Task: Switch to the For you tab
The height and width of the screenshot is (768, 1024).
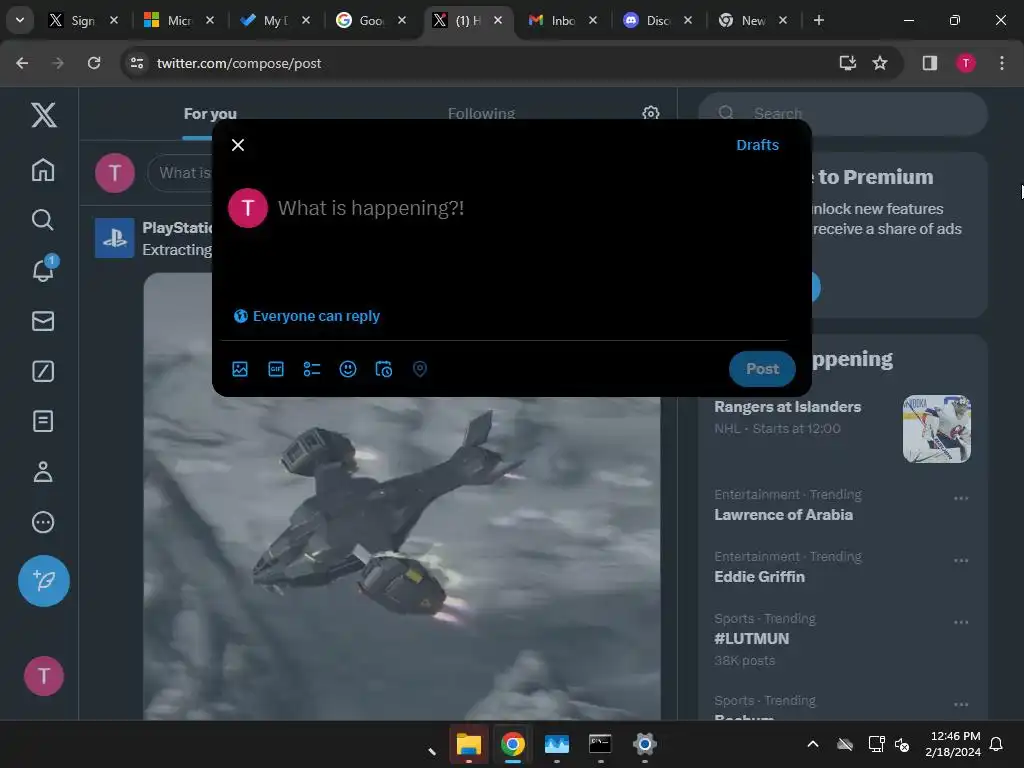Action: coord(210,114)
